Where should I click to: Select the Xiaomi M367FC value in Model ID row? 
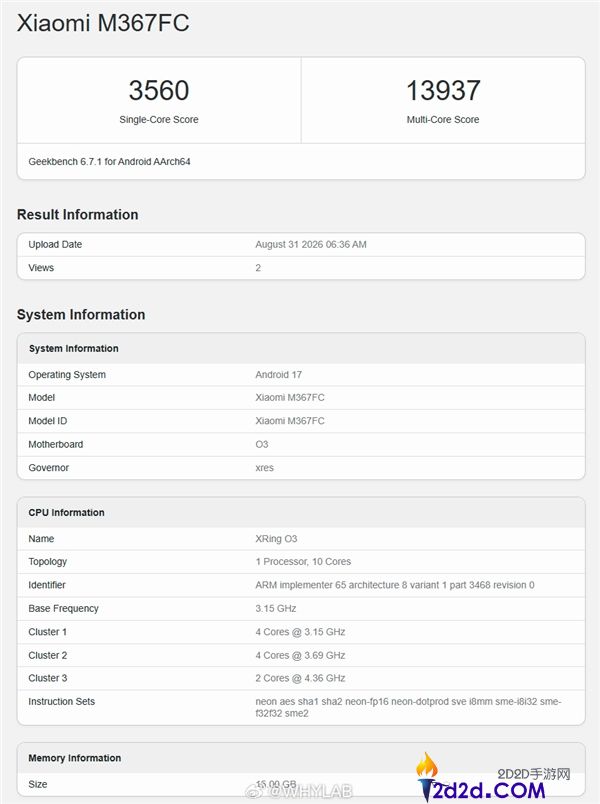click(290, 421)
